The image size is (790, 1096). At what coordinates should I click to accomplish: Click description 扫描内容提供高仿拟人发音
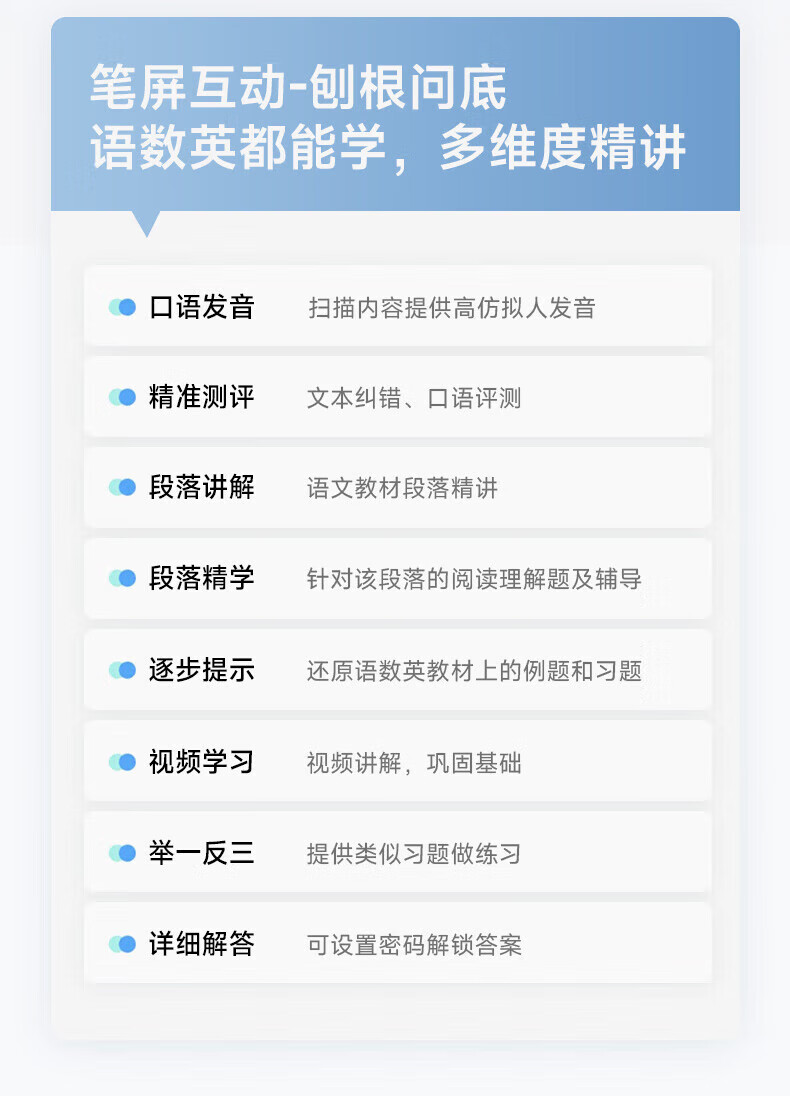(451, 308)
